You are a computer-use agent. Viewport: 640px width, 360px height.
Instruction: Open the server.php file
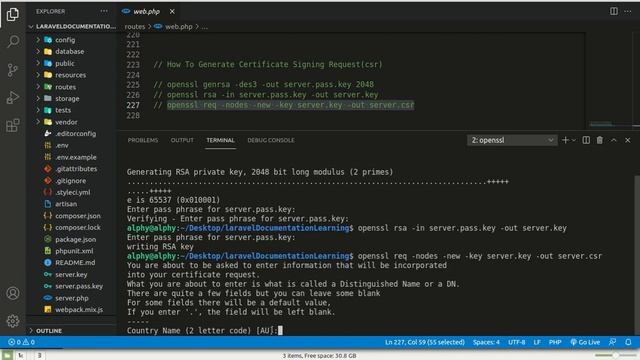coord(72,298)
